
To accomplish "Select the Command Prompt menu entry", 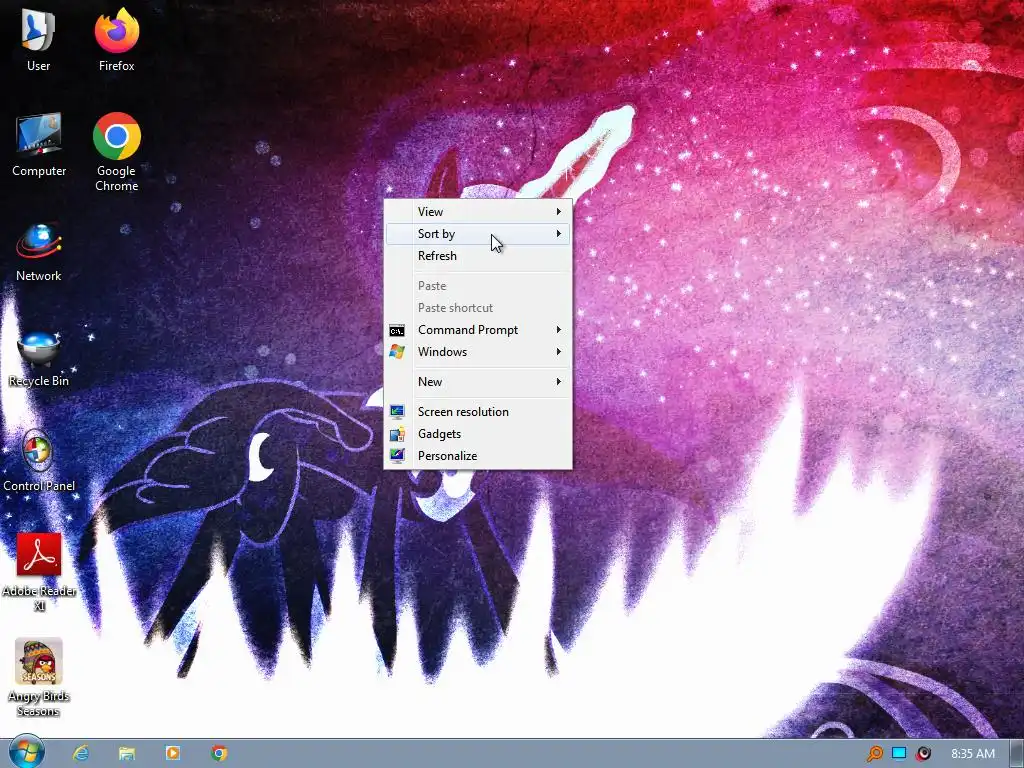I will (x=478, y=330).
